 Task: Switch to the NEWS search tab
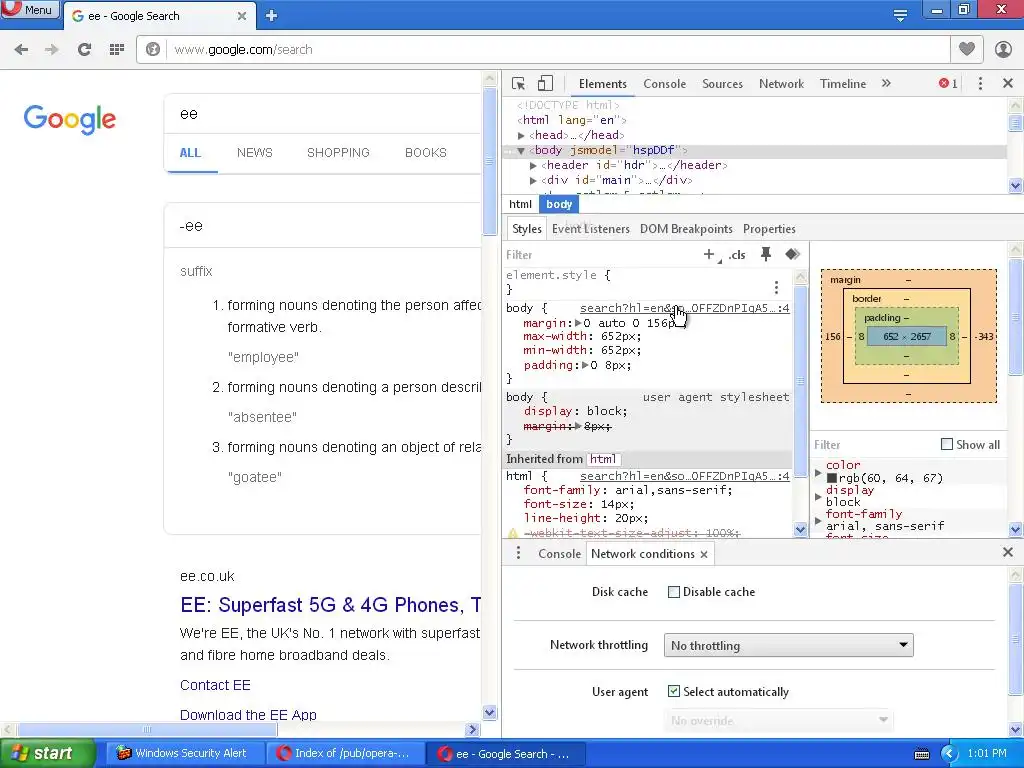point(255,153)
